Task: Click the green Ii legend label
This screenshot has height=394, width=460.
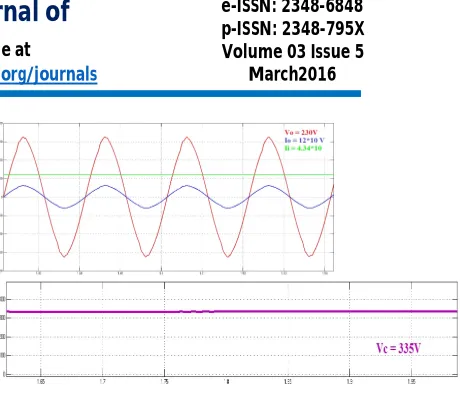Action: 303,148
